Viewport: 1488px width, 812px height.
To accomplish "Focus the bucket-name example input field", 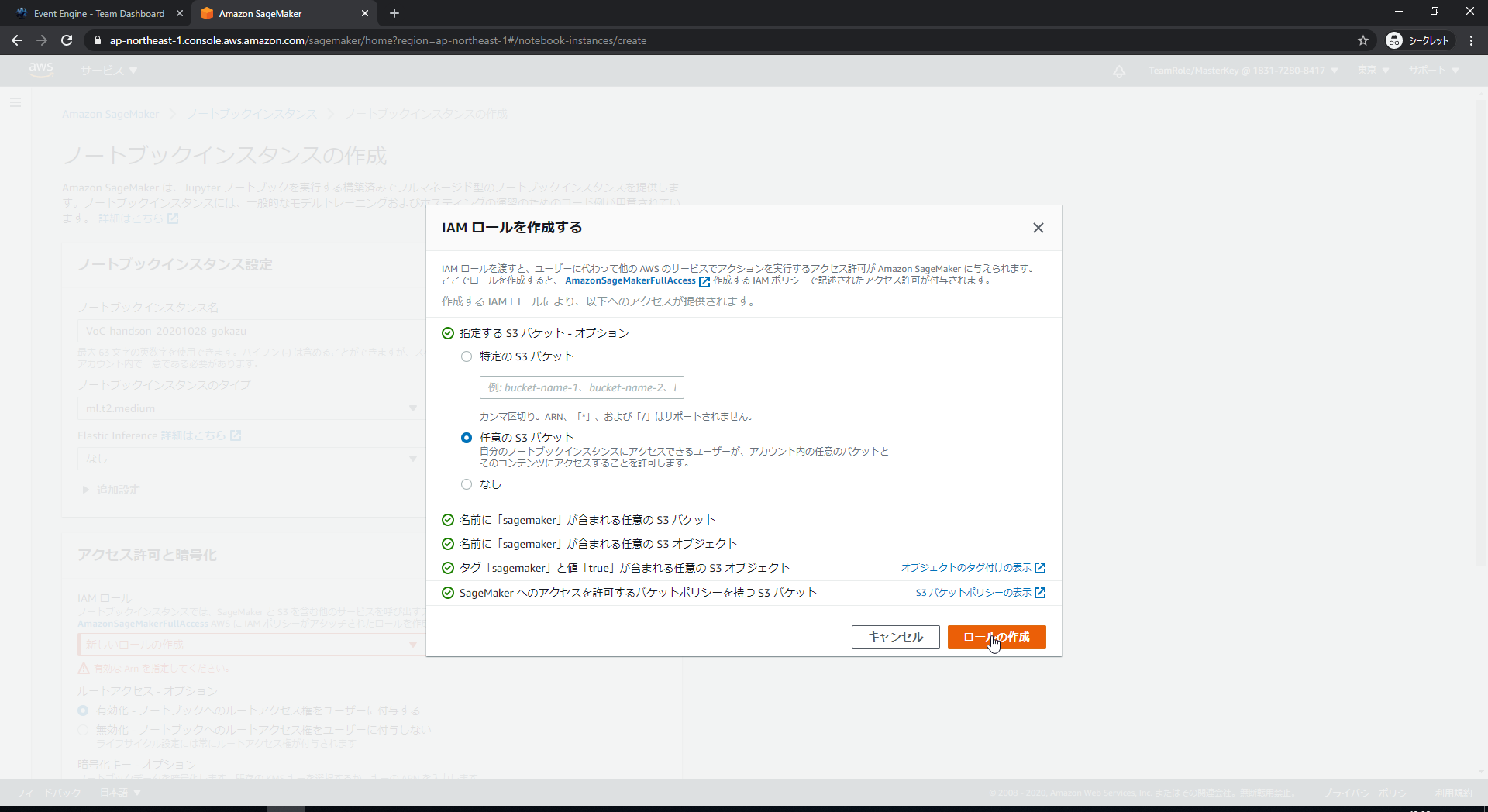I will click(581, 387).
